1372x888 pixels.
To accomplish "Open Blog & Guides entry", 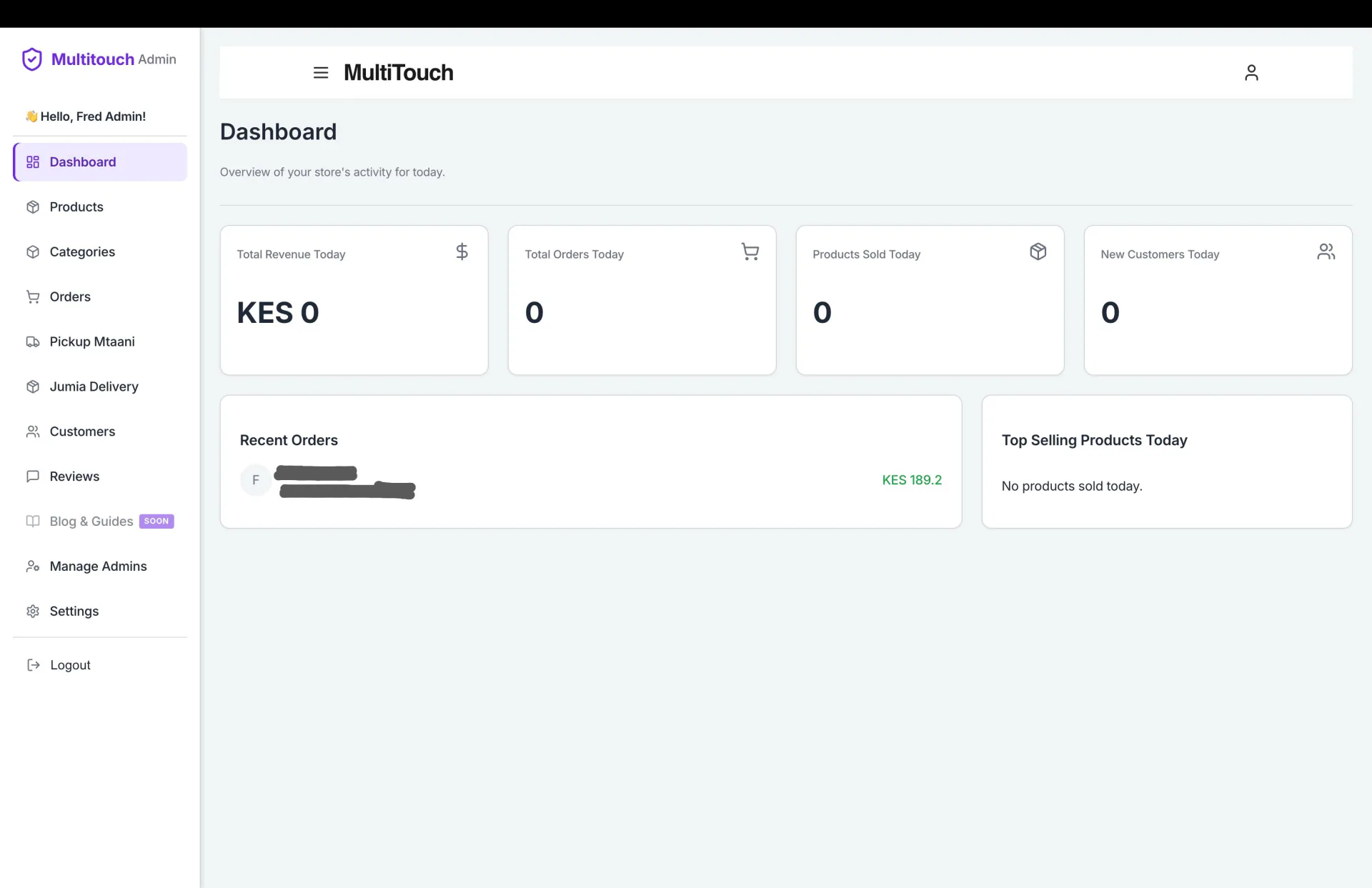I will tap(100, 522).
